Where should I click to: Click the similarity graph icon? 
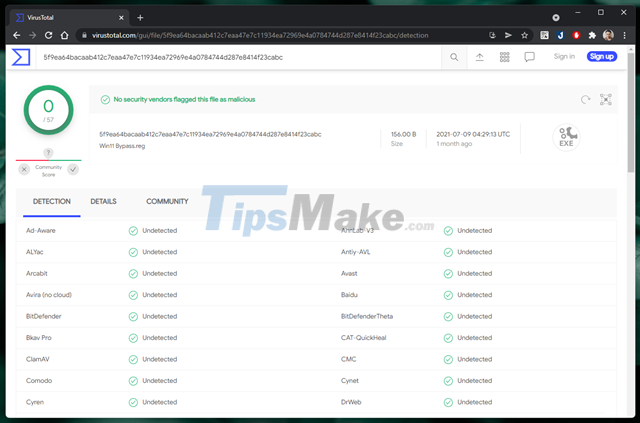coord(606,99)
